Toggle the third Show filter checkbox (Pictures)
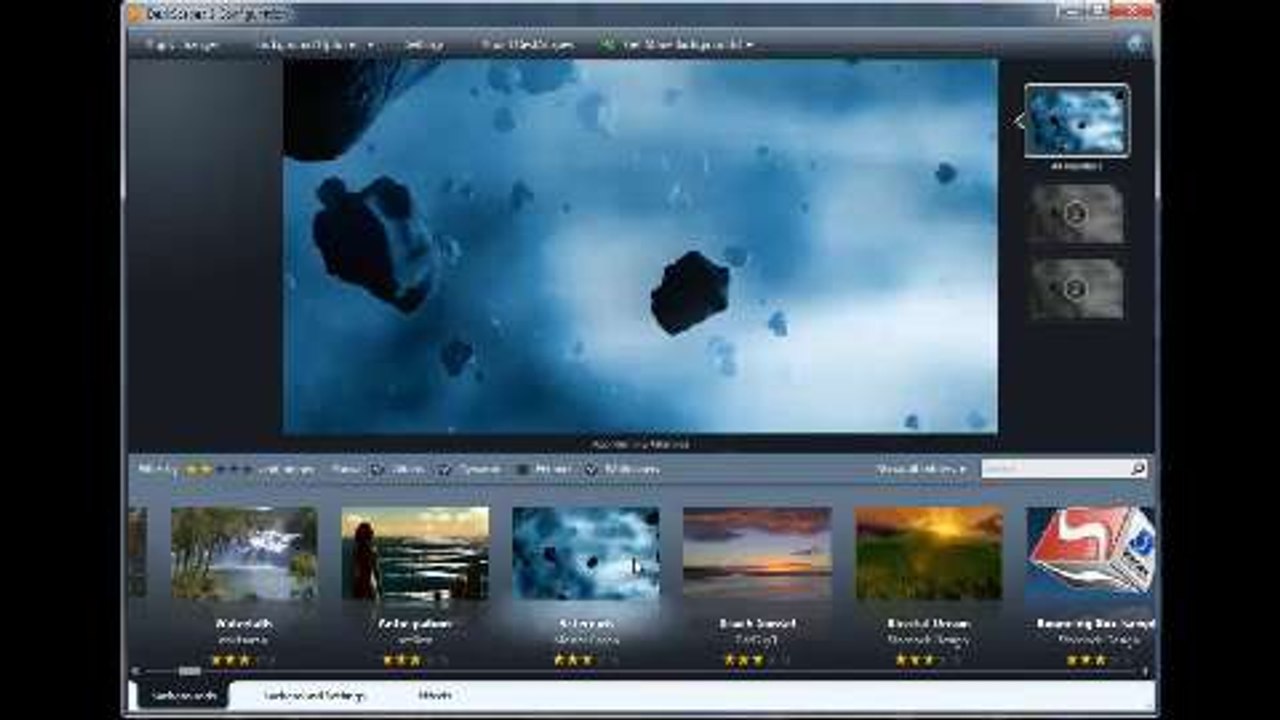The height and width of the screenshot is (720, 1280). (x=522, y=468)
